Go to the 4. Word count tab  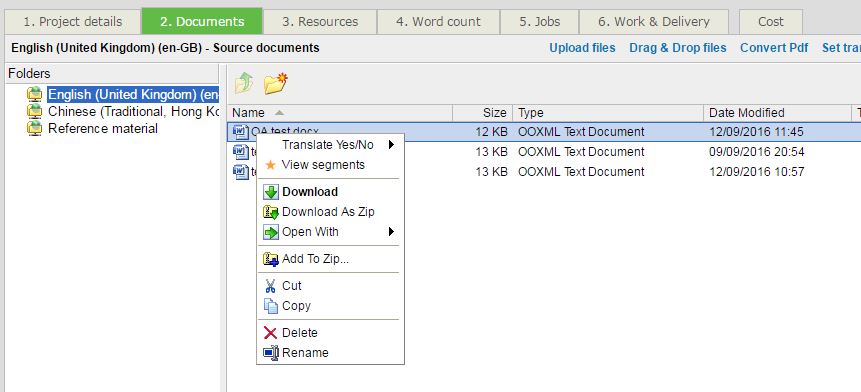[438, 21]
